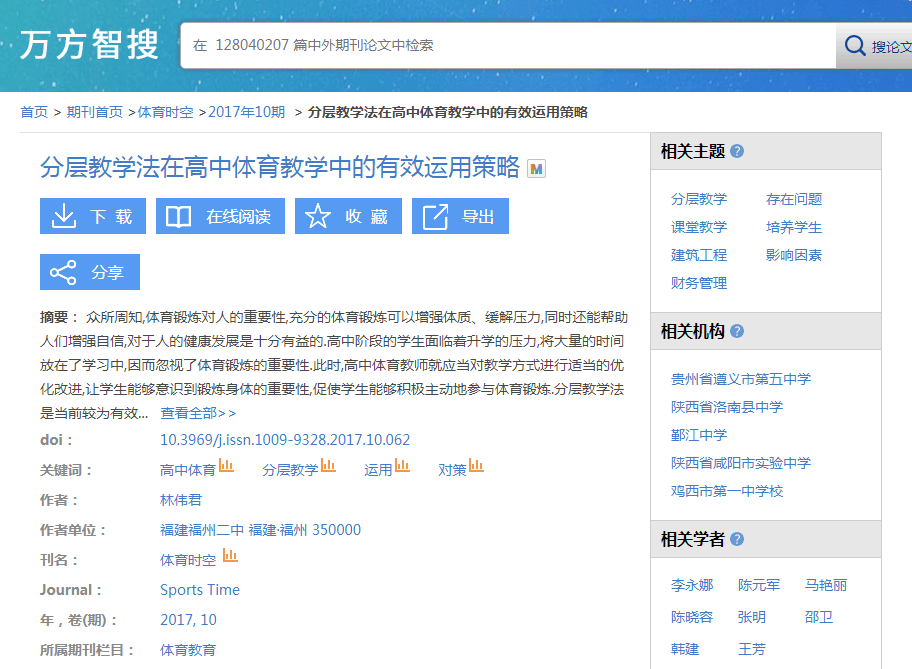Open chart icon beside journal name 体育时空
The width and height of the screenshot is (912, 669).
pyautogui.click(x=230, y=556)
